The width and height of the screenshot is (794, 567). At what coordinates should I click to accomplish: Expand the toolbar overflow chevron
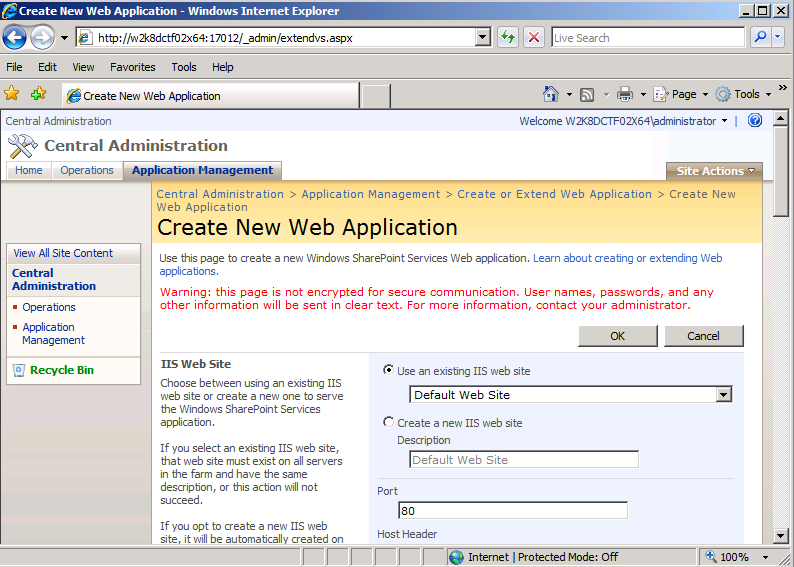783,88
